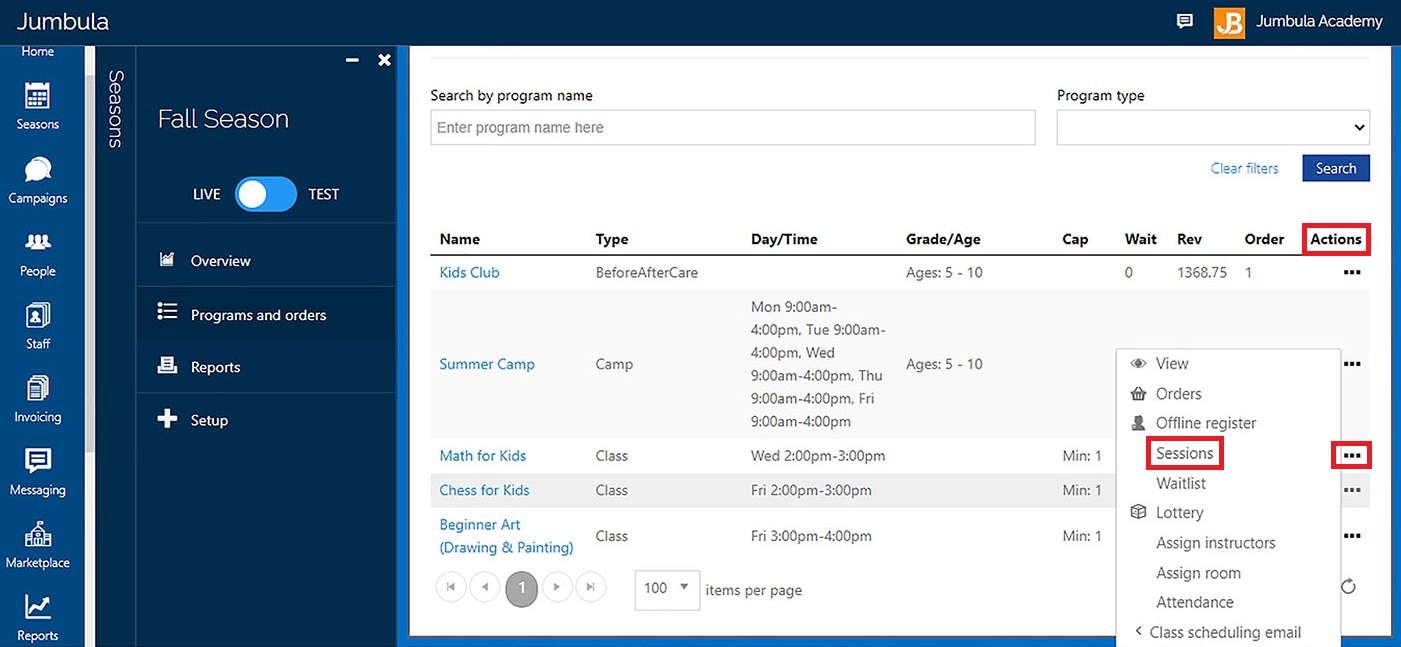1401x647 pixels.
Task: Click the Rev column header
Action: (1190, 239)
